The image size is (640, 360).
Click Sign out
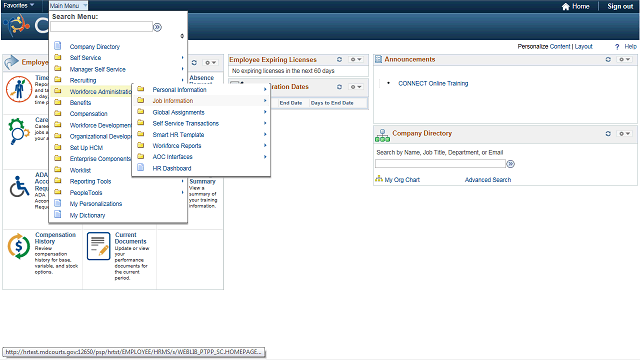(620, 6)
